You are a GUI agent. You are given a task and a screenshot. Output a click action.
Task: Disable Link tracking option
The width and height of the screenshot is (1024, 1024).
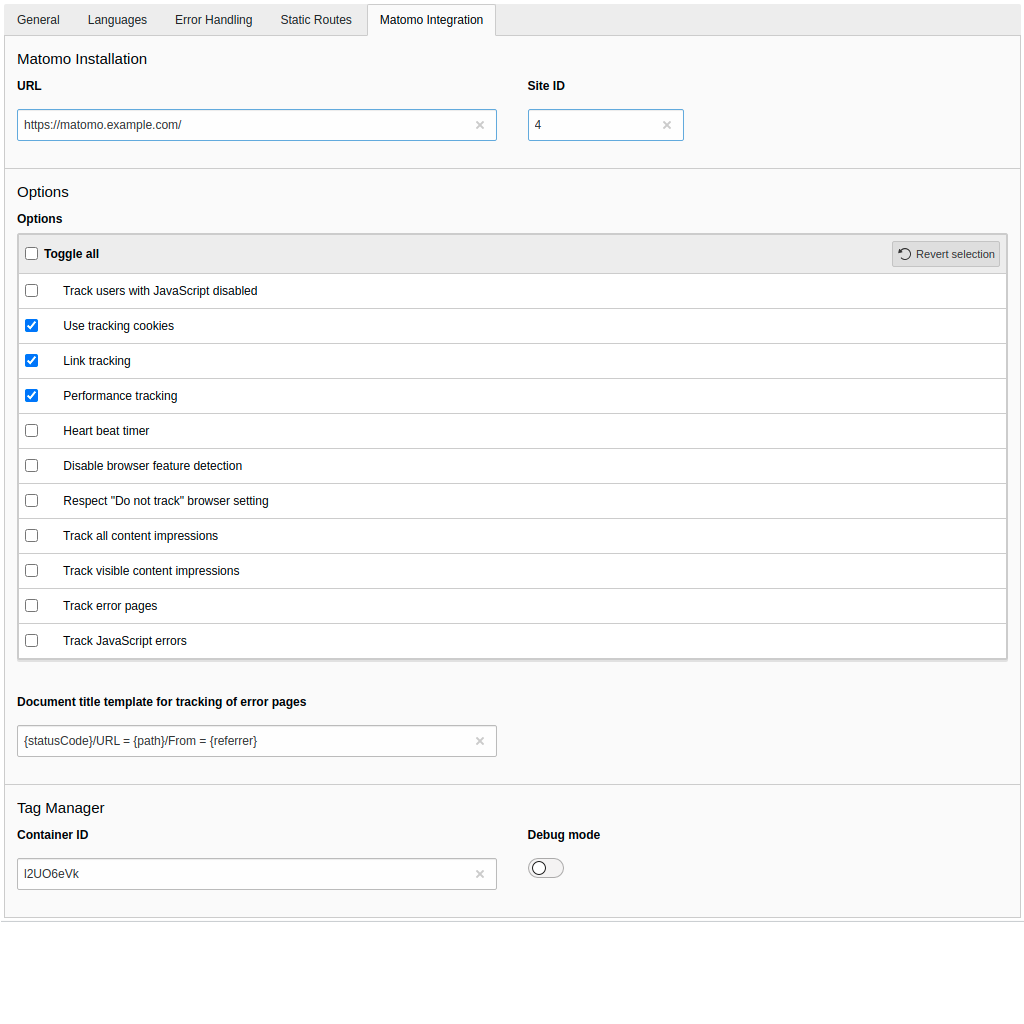tap(32, 361)
